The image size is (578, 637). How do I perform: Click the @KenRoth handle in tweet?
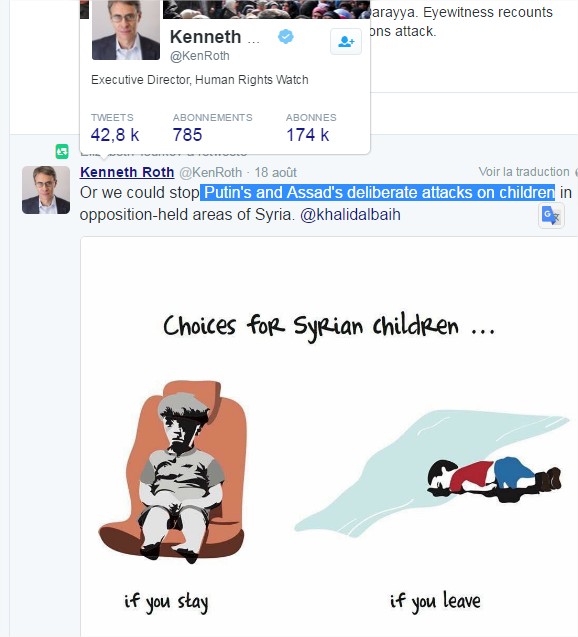210,173
